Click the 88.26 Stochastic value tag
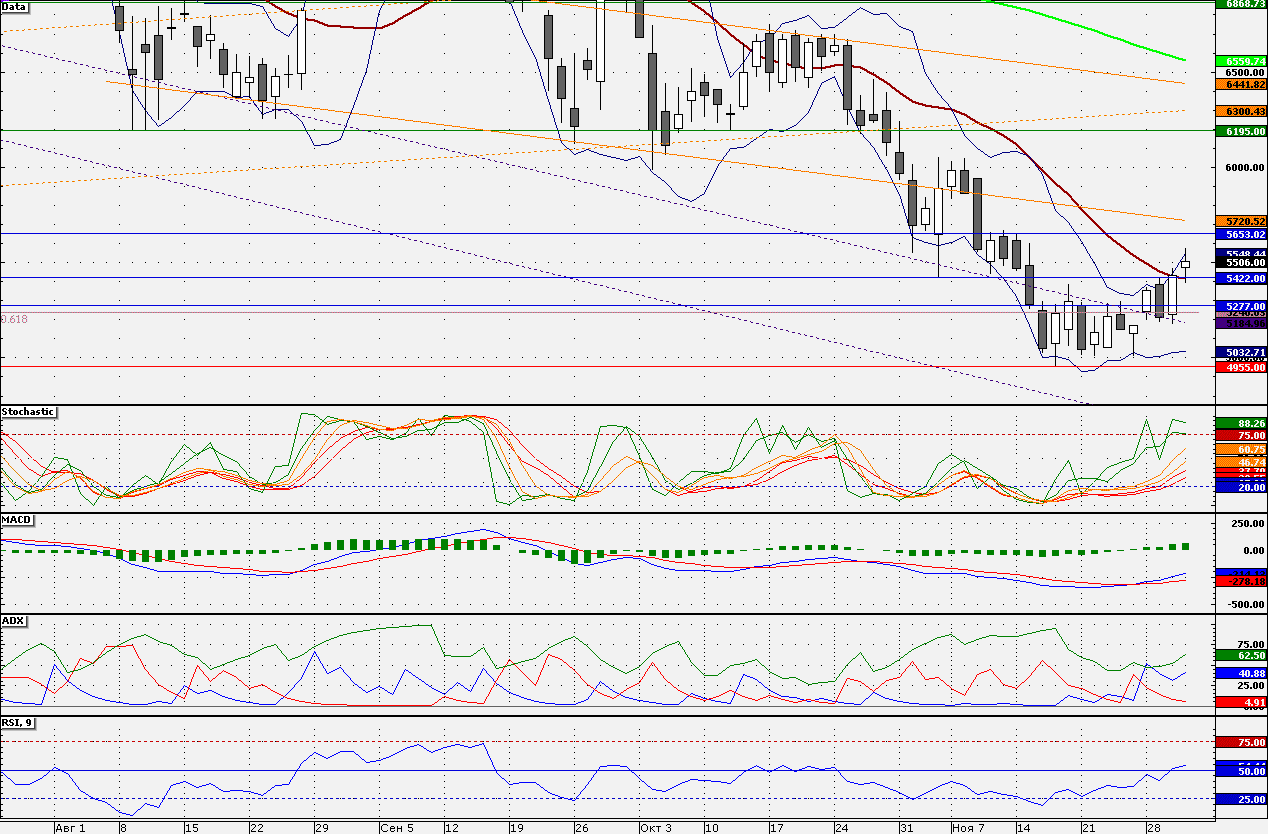The image size is (1268, 834). tap(1240, 423)
